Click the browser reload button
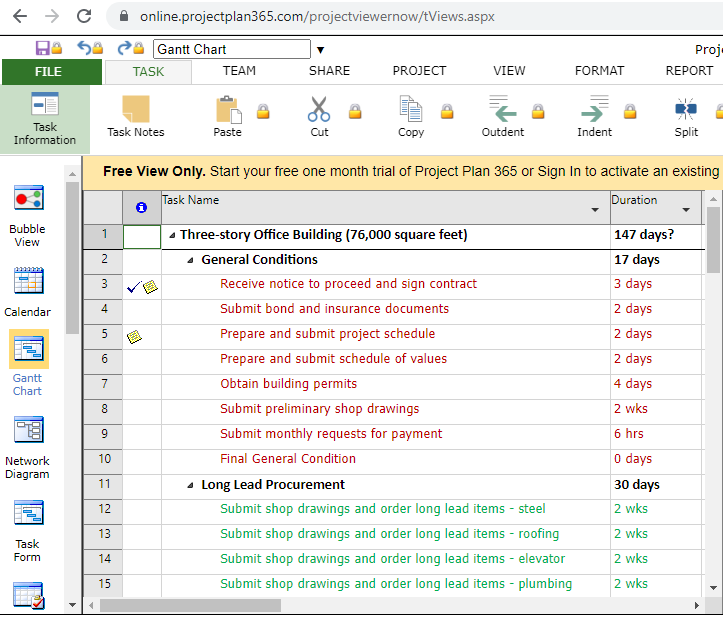This screenshot has width=723, height=619. click(84, 16)
